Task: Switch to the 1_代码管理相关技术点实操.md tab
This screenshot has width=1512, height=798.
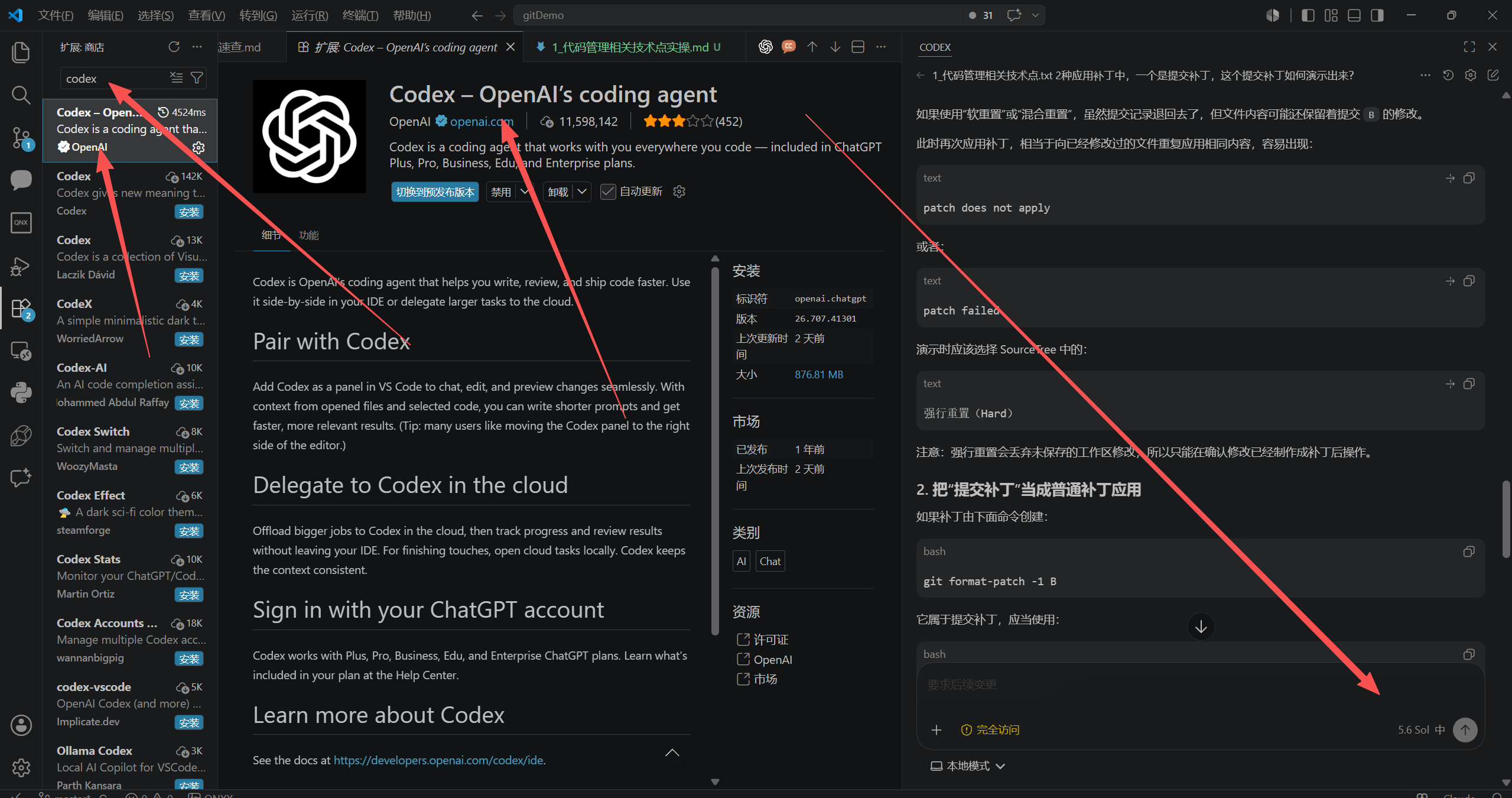Action: (630, 47)
